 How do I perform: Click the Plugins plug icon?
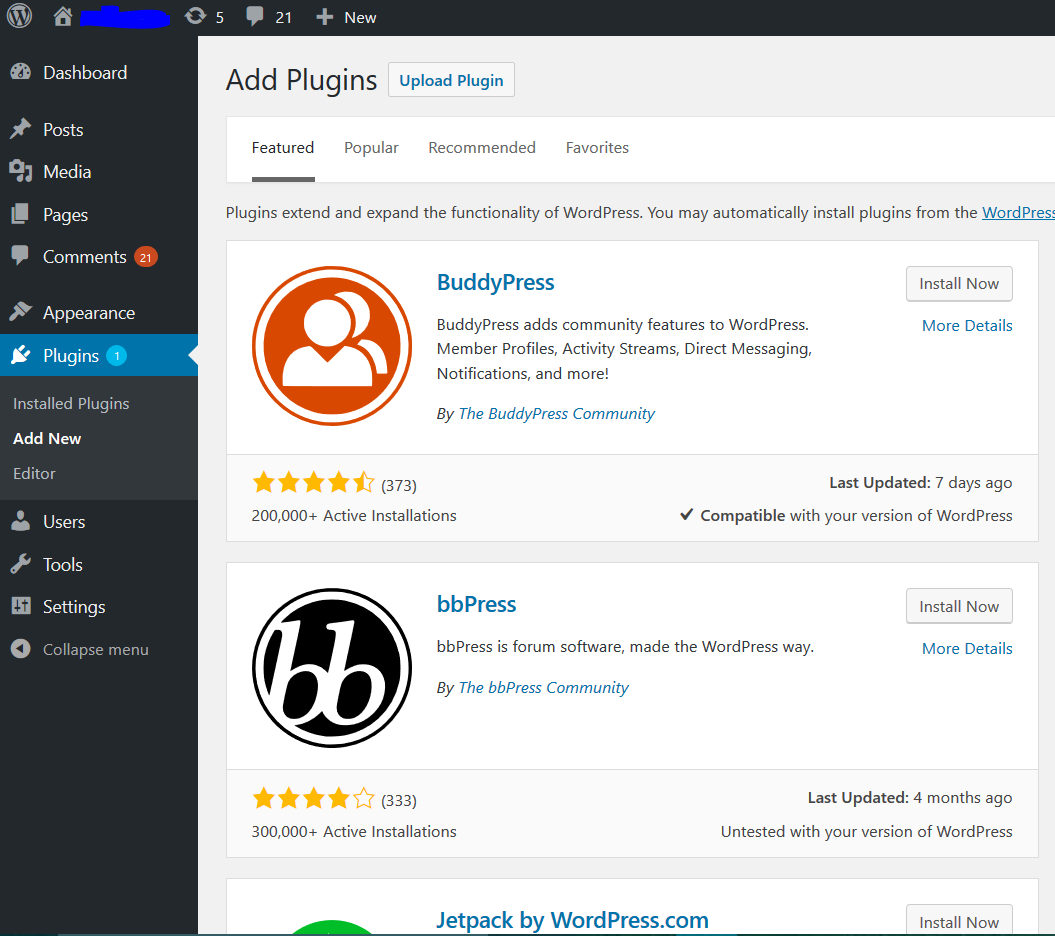tap(21, 355)
